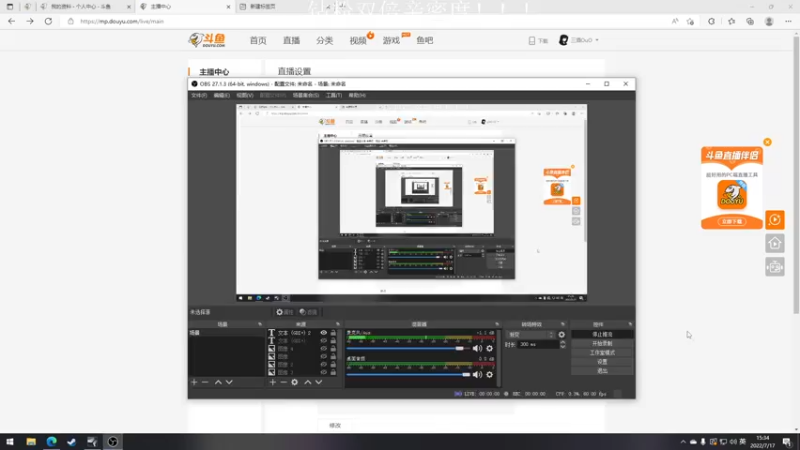Image resolution: width=800 pixels, height=450 pixels.
Task: Open OBS 场景集合(S) menu
Action: click(306, 95)
